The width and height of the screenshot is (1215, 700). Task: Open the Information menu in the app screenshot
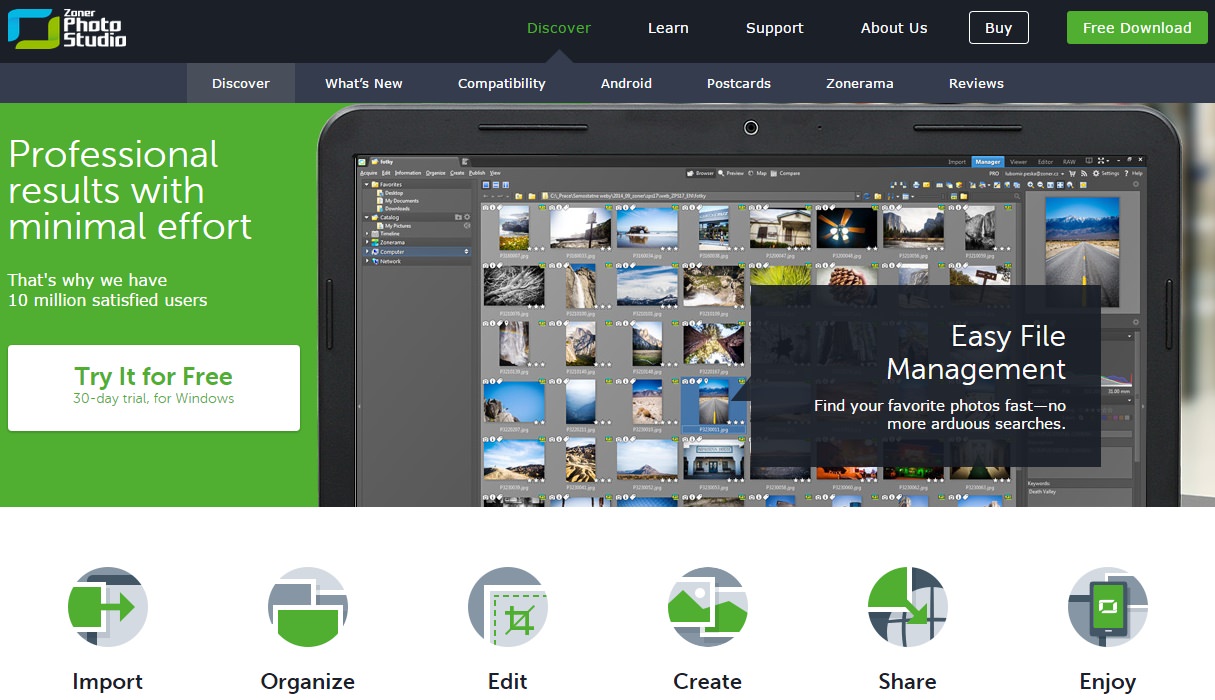pyautogui.click(x=408, y=173)
